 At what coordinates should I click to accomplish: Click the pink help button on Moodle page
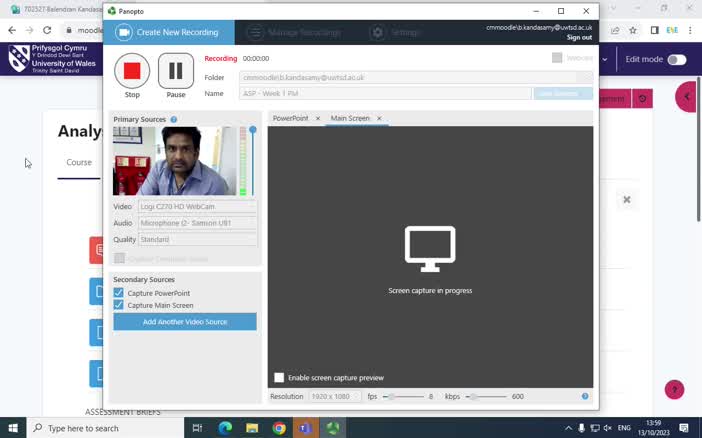[674, 389]
